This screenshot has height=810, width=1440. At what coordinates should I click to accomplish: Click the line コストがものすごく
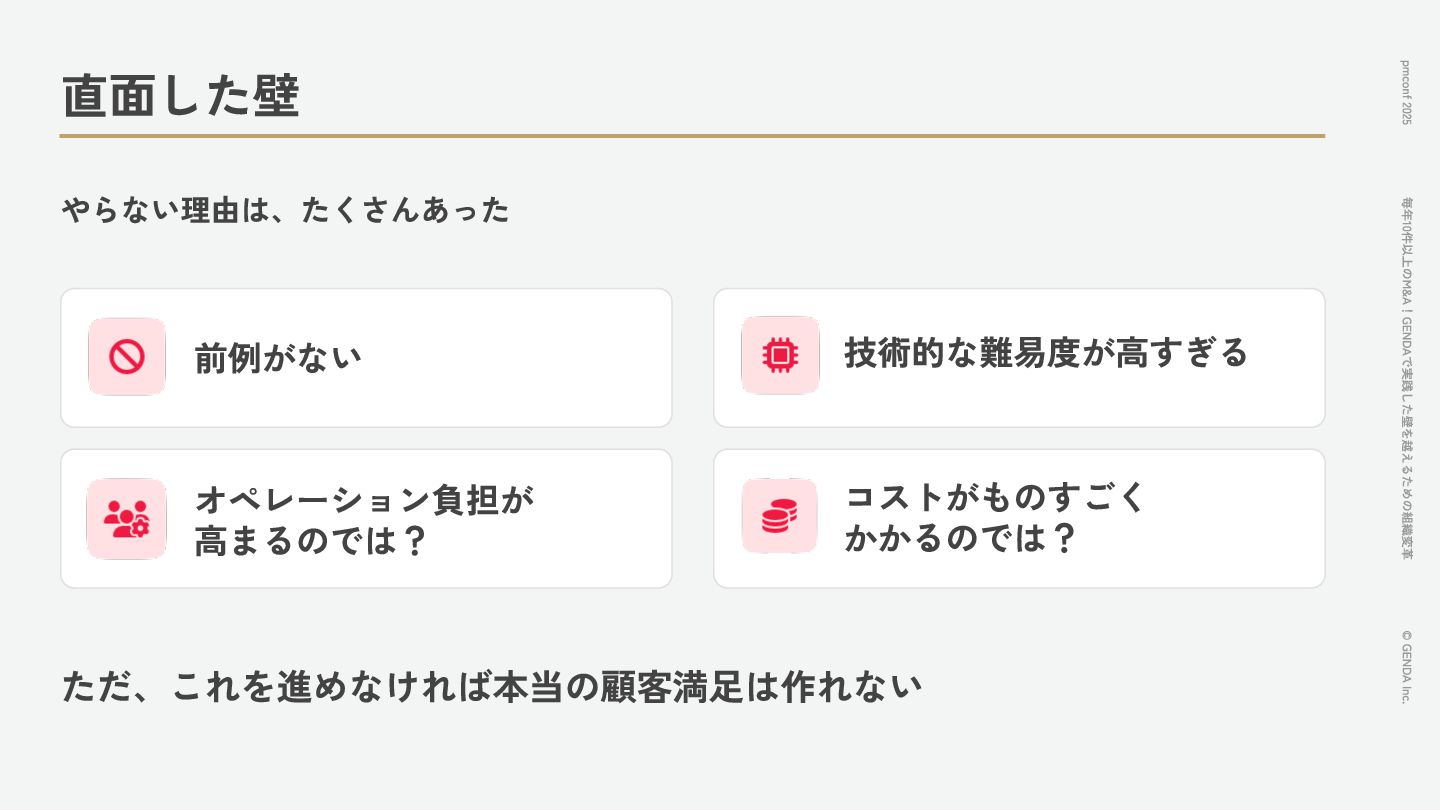pos(995,496)
